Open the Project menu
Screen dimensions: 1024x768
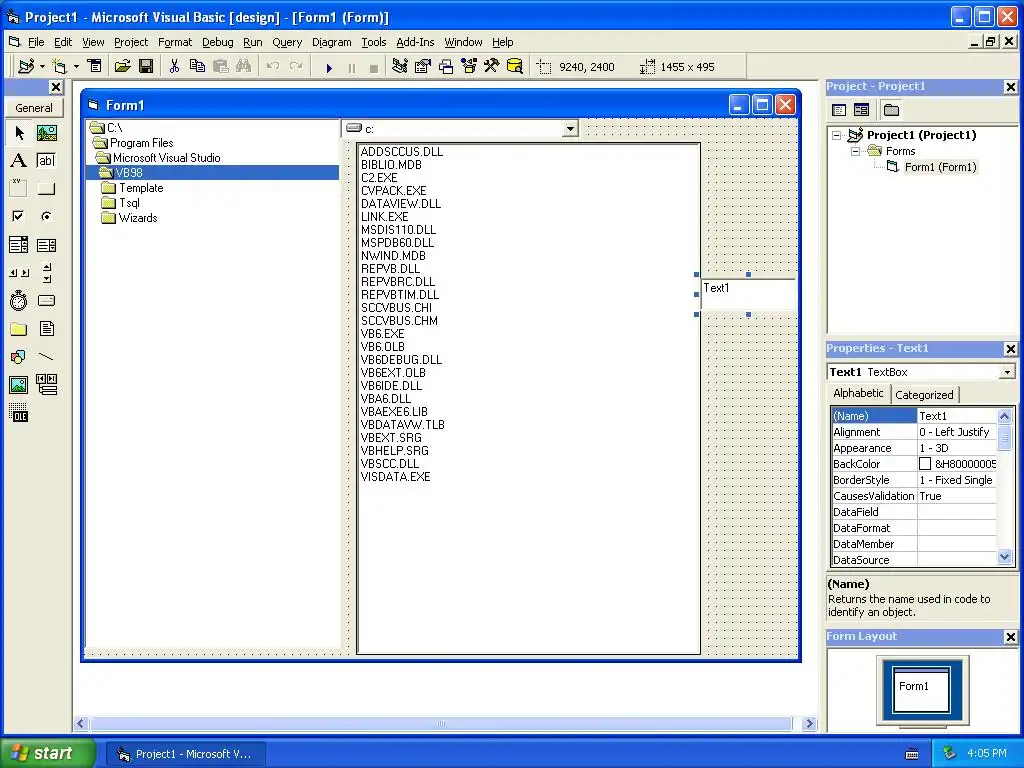tap(131, 42)
